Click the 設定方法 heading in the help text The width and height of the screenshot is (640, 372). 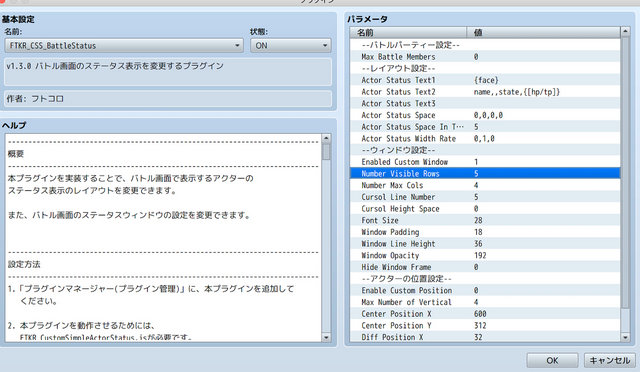[x=24, y=264]
